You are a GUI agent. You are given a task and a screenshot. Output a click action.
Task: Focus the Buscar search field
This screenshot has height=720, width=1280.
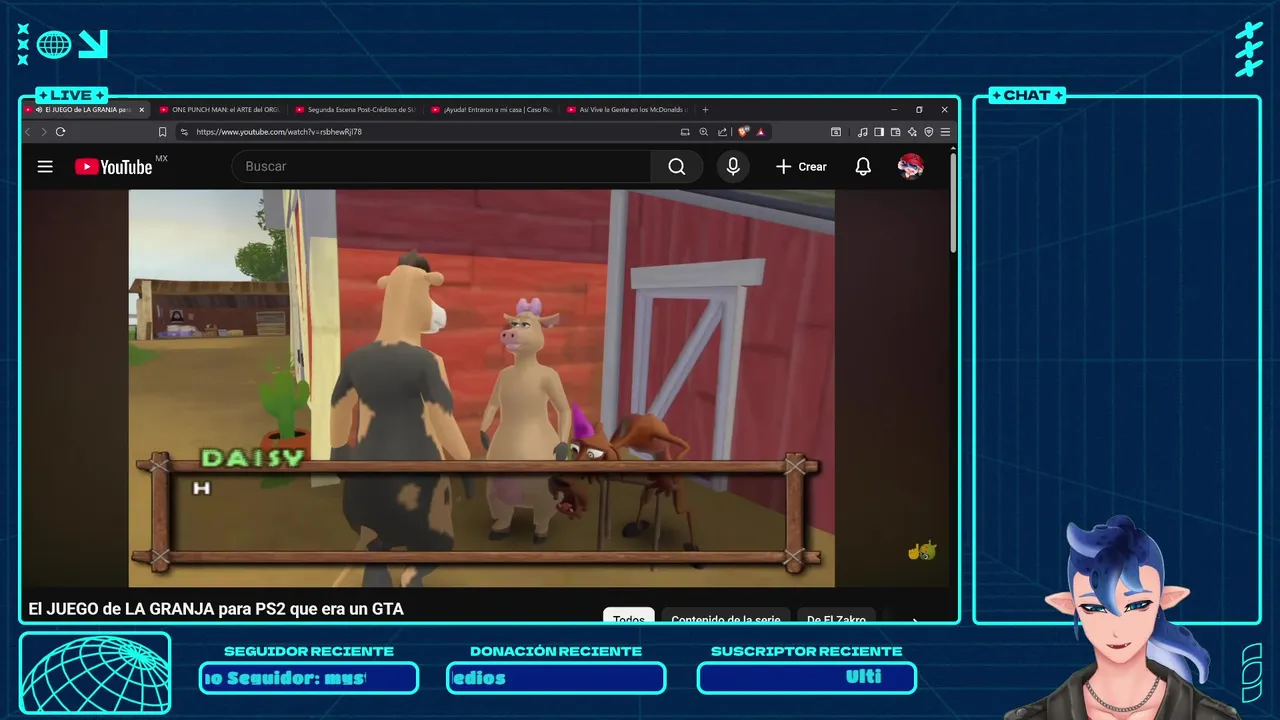click(x=441, y=167)
